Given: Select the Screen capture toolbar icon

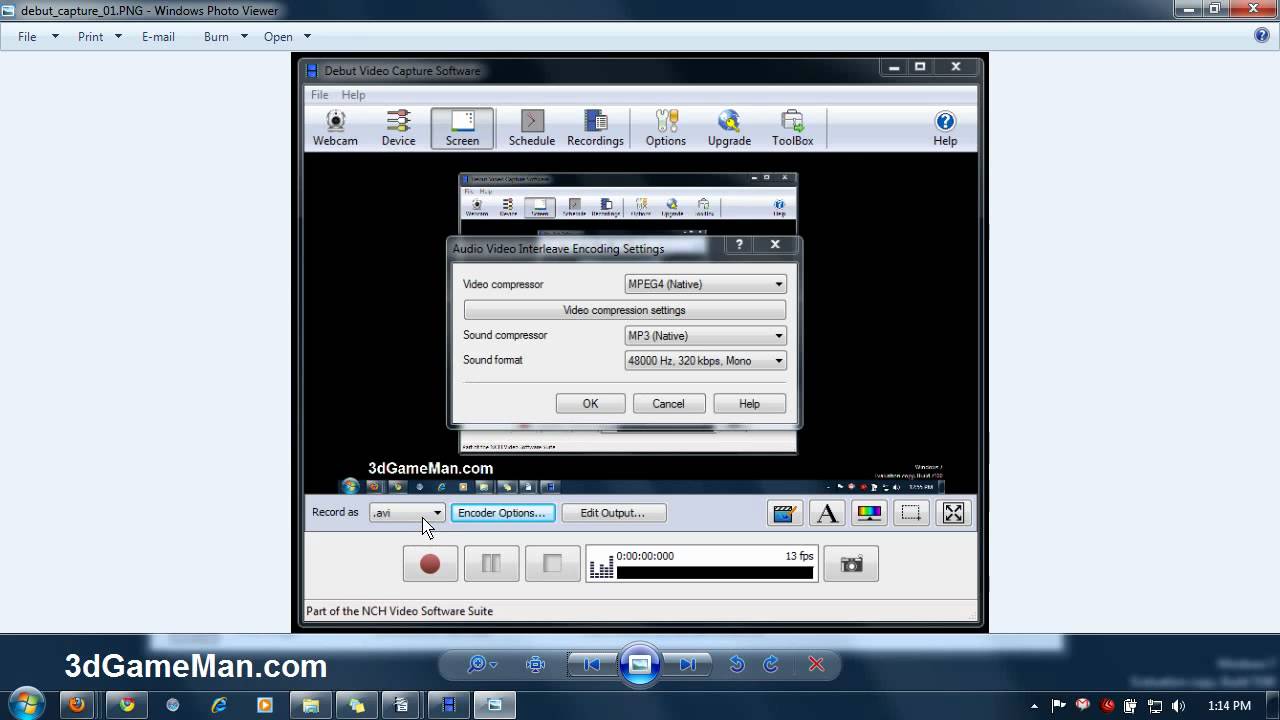Looking at the screenshot, I should (462, 129).
